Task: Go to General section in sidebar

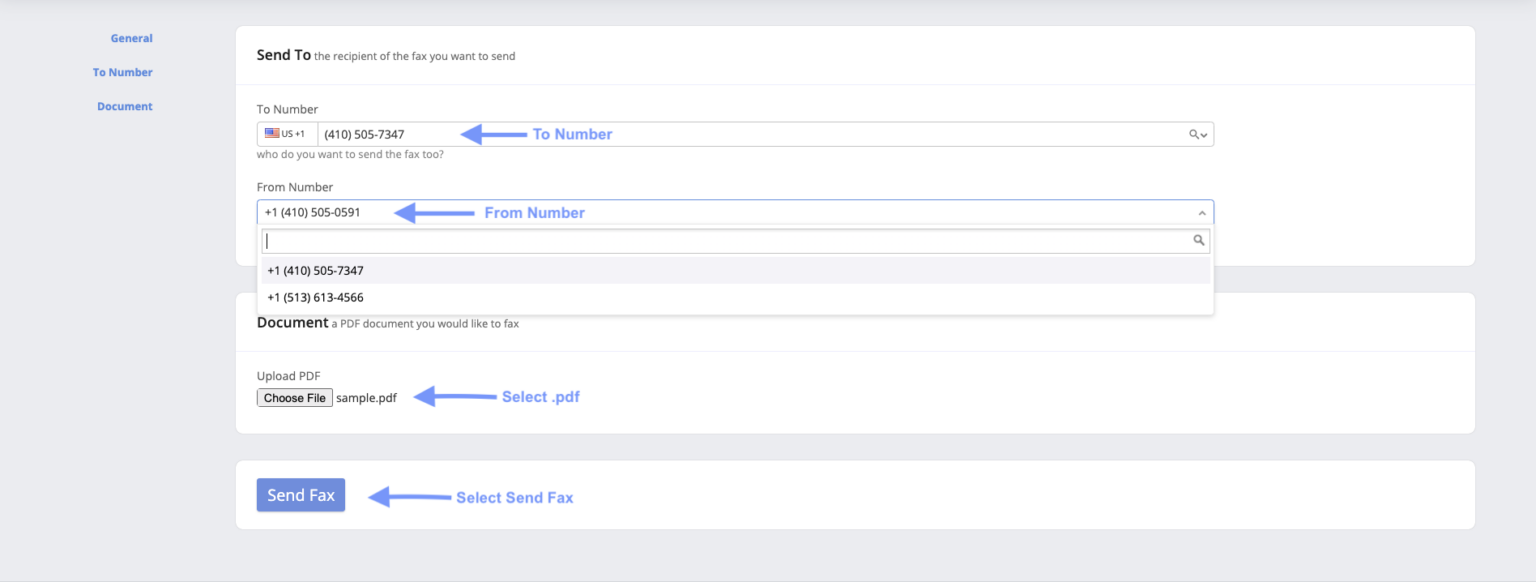Action: click(x=131, y=38)
